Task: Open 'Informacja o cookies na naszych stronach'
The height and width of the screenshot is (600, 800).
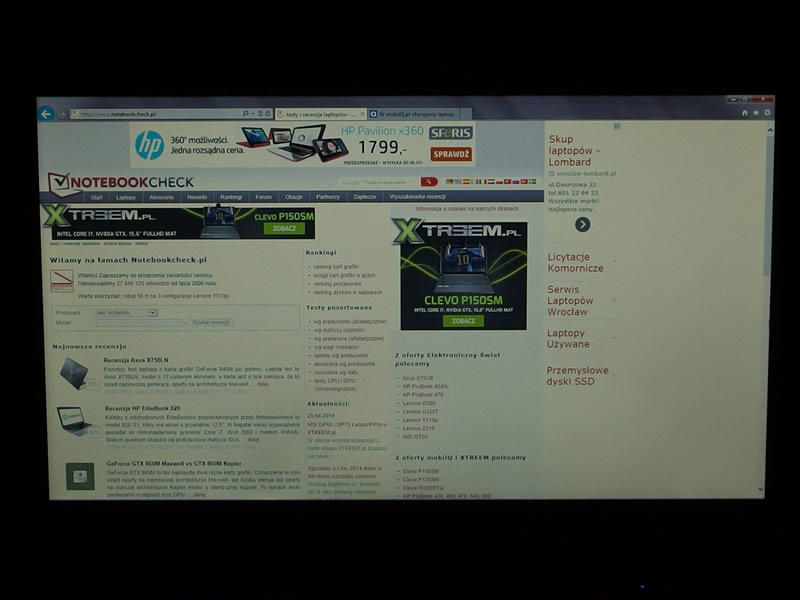Action: [x=466, y=209]
